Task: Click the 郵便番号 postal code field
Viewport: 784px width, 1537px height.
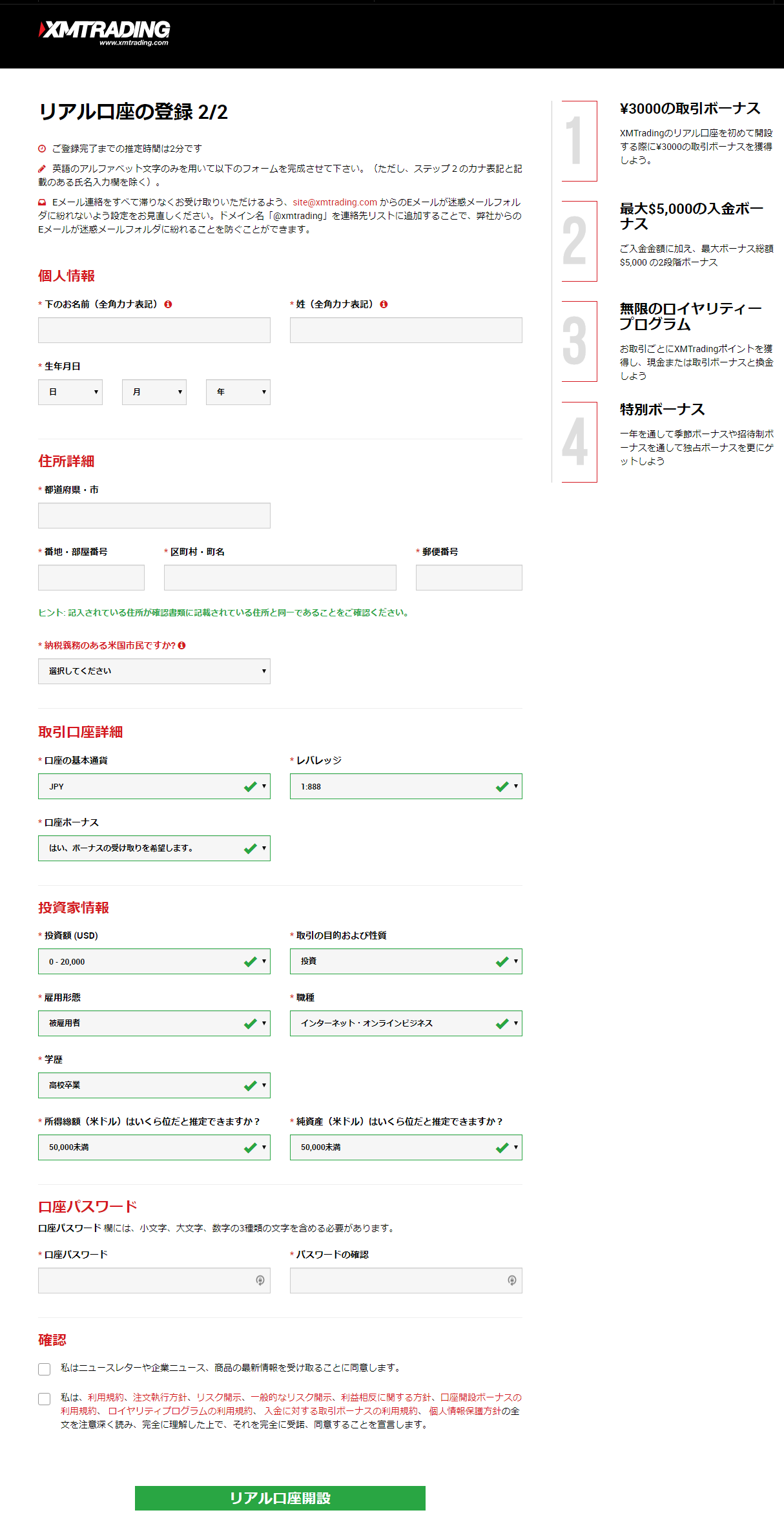Action: (x=469, y=578)
